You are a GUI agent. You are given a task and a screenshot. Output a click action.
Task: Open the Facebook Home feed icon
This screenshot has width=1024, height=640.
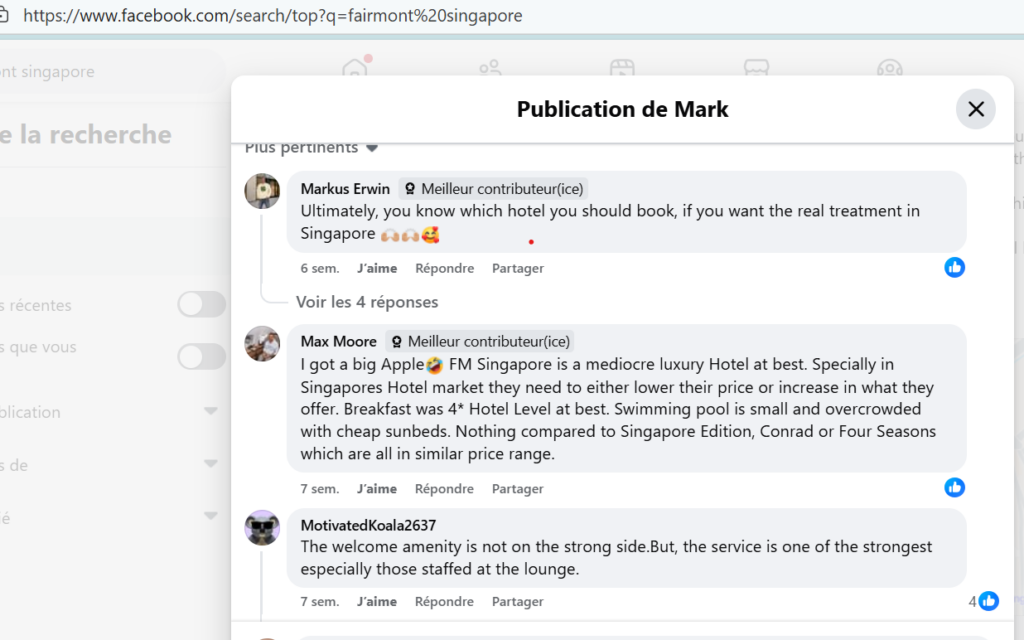point(354,70)
